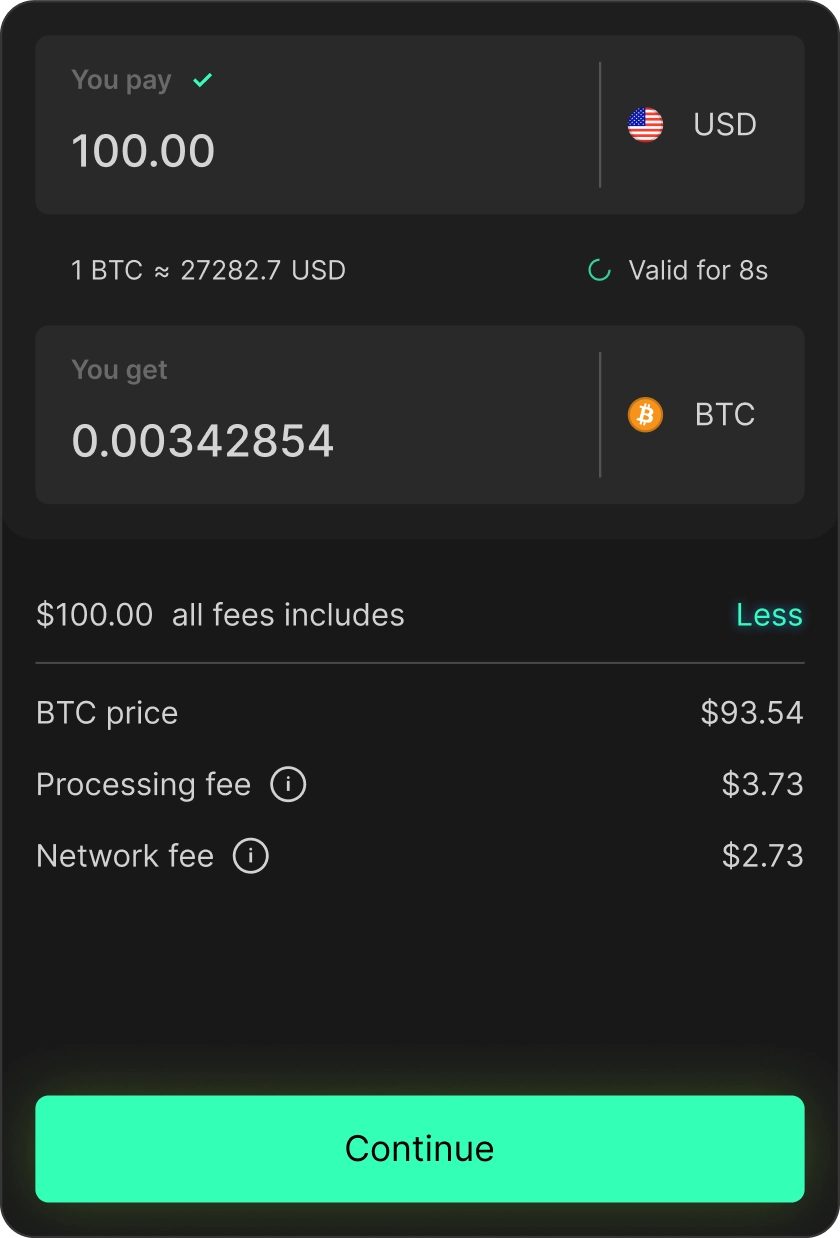Image resolution: width=840 pixels, height=1238 pixels.
Task: Click the $2.73 network fee value
Action: [x=763, y=856]
